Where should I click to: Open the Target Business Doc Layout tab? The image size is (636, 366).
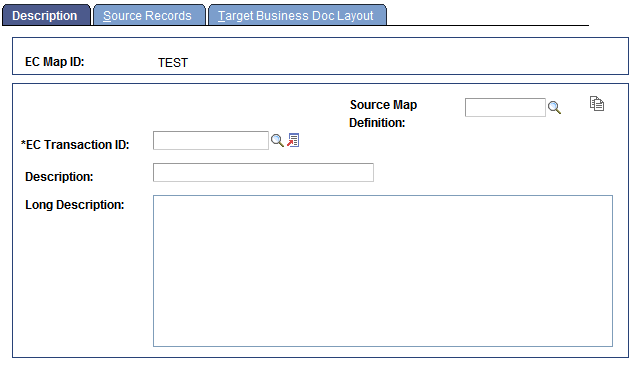[297, 15]
